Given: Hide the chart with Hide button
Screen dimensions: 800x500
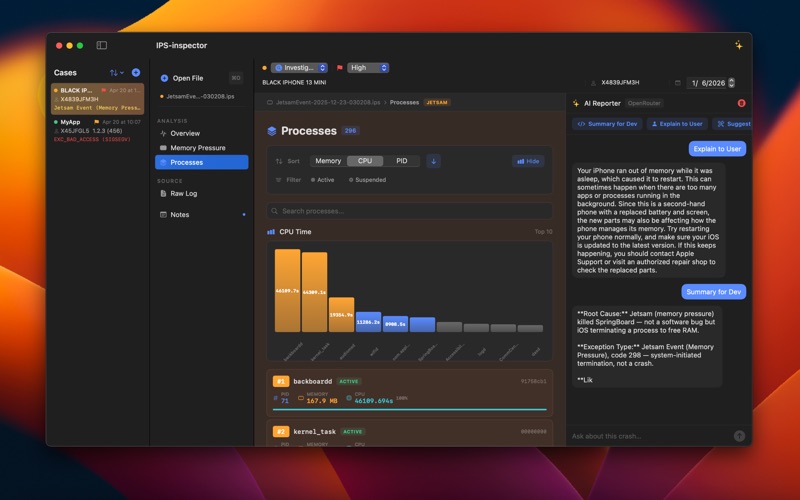Looking at the screenshot, I should (x=528, y=161).
